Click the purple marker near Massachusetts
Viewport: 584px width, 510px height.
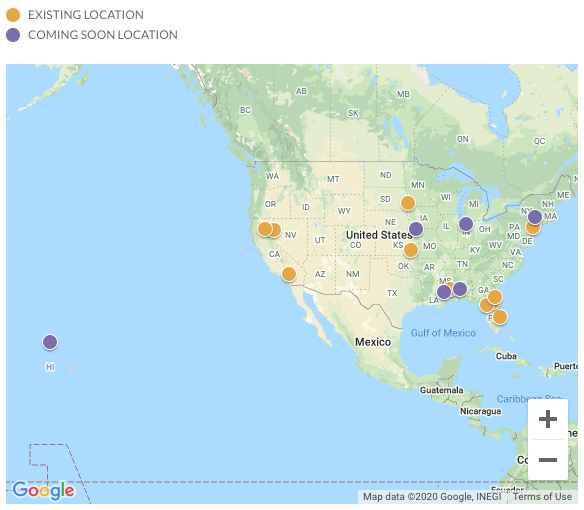pyautogui.click(x=535, y=216)
